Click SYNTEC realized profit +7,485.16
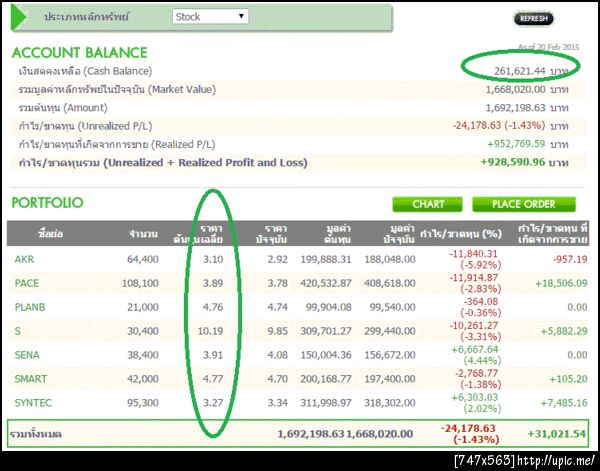Screen dimensions: 600x471 click(564, 403)
